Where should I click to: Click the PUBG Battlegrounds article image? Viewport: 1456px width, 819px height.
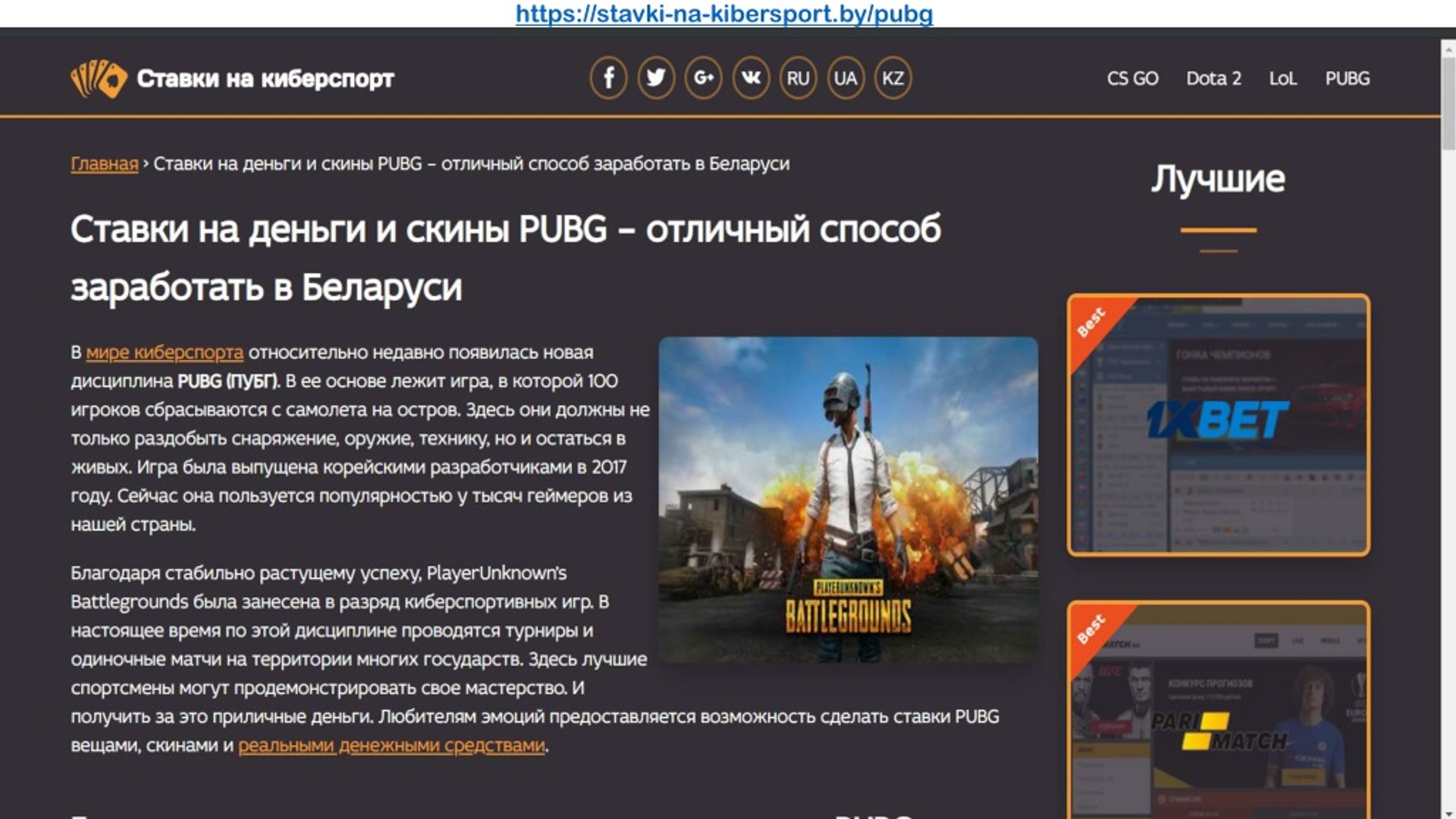[848, 499]
